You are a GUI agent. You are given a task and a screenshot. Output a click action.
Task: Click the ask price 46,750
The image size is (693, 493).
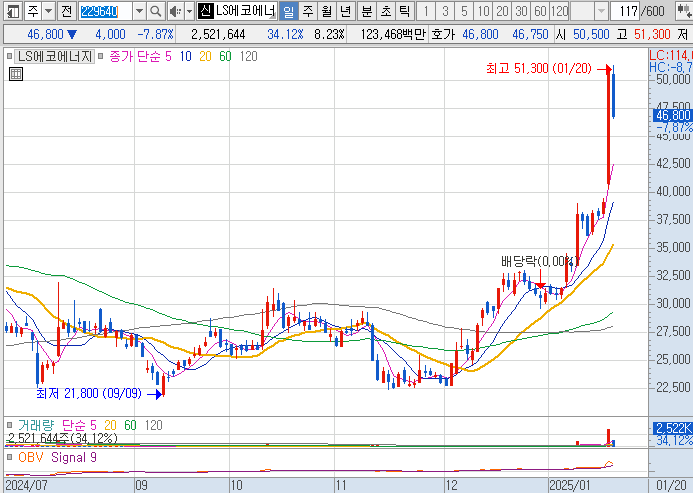[x=530, y=34]
